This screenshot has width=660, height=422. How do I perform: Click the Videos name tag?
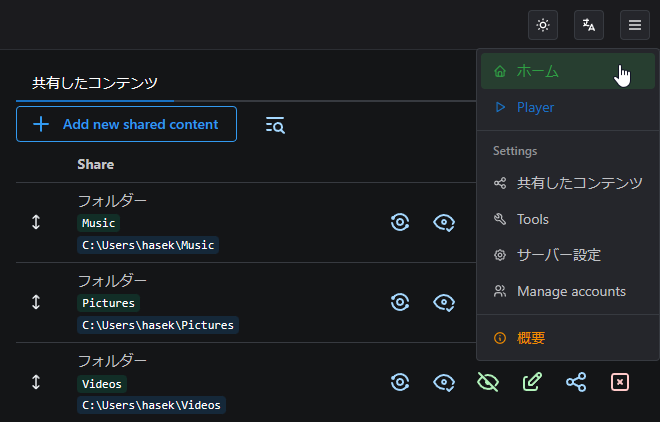[102, 384]
